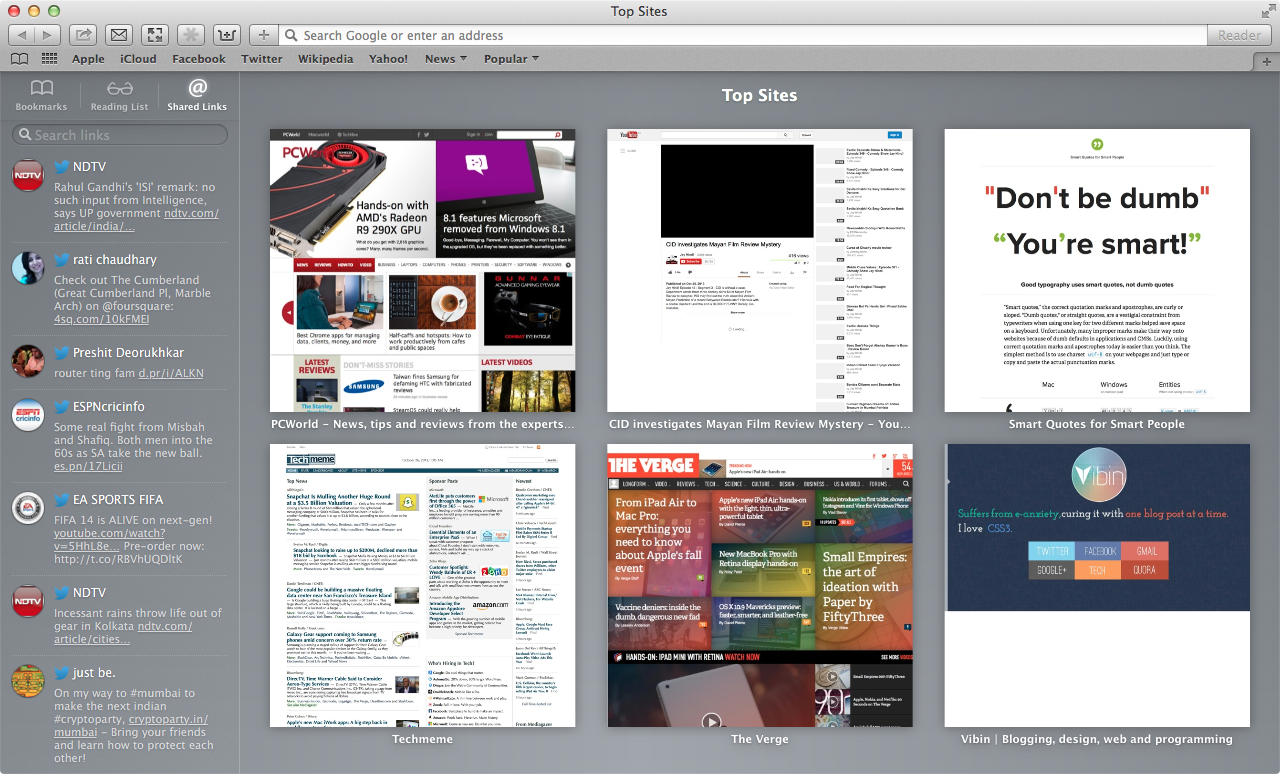Image resolution: width=1280 pixels, height=774 pixels.
Task: Open iCloud bookmark in Favorites bar
Action: [x=138, y=59]
